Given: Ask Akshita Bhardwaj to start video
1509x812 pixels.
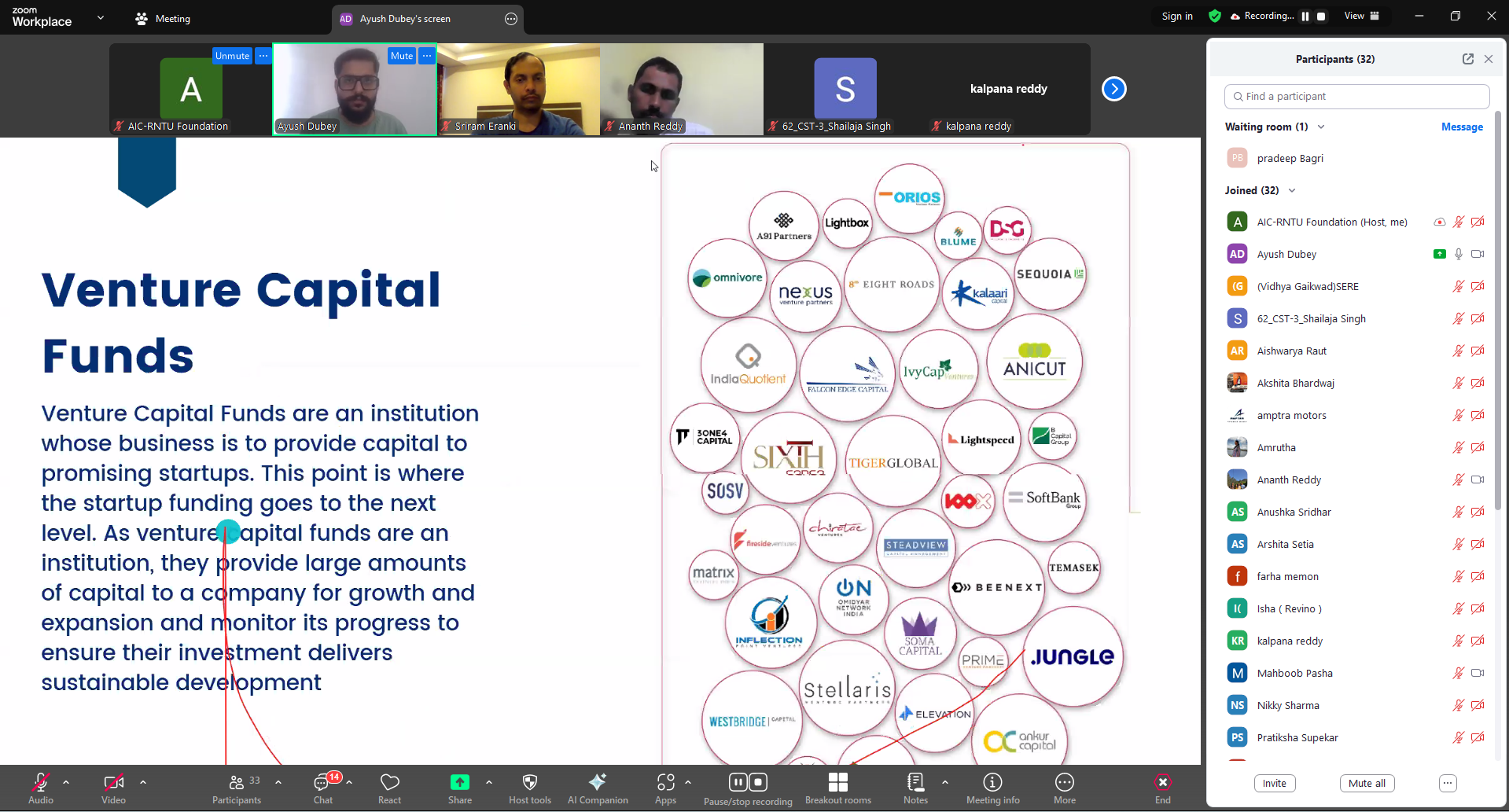Looking at the screenshot, I should (x=1478, y=383).
